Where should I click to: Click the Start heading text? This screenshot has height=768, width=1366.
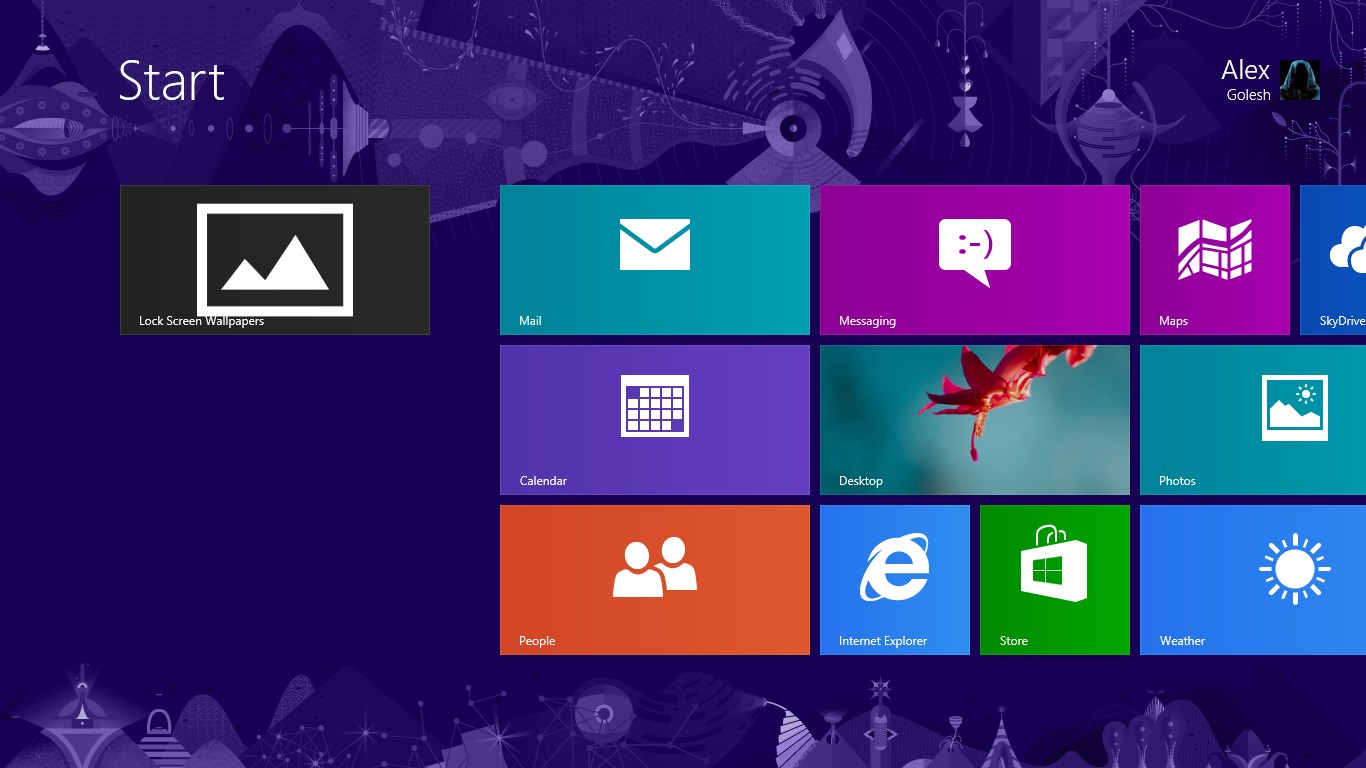[x=171, y=81]
